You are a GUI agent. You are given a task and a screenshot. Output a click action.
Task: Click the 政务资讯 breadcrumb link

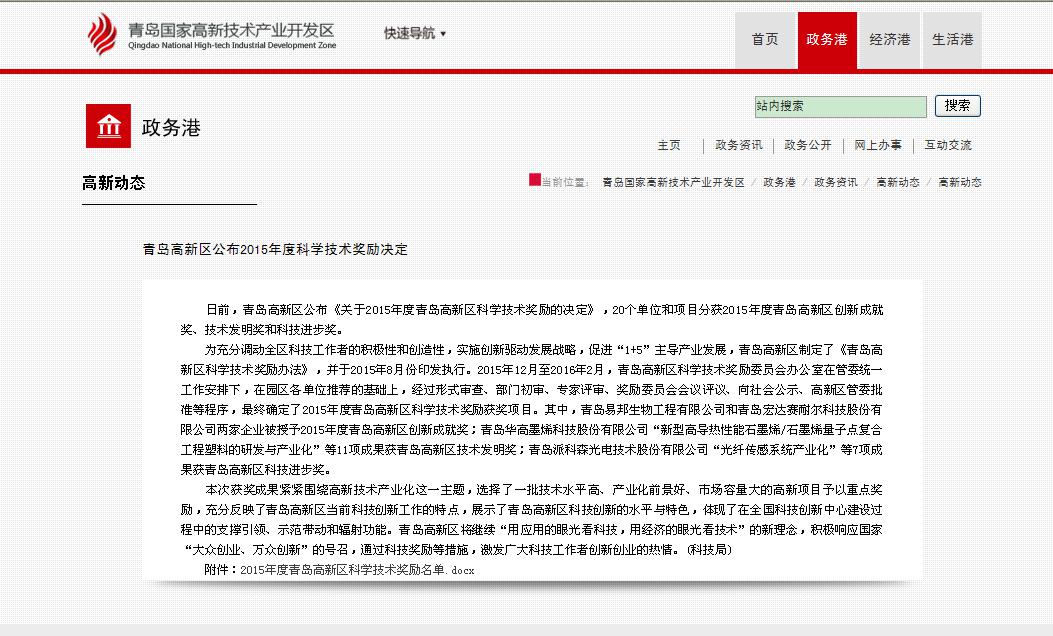point(836,182)
